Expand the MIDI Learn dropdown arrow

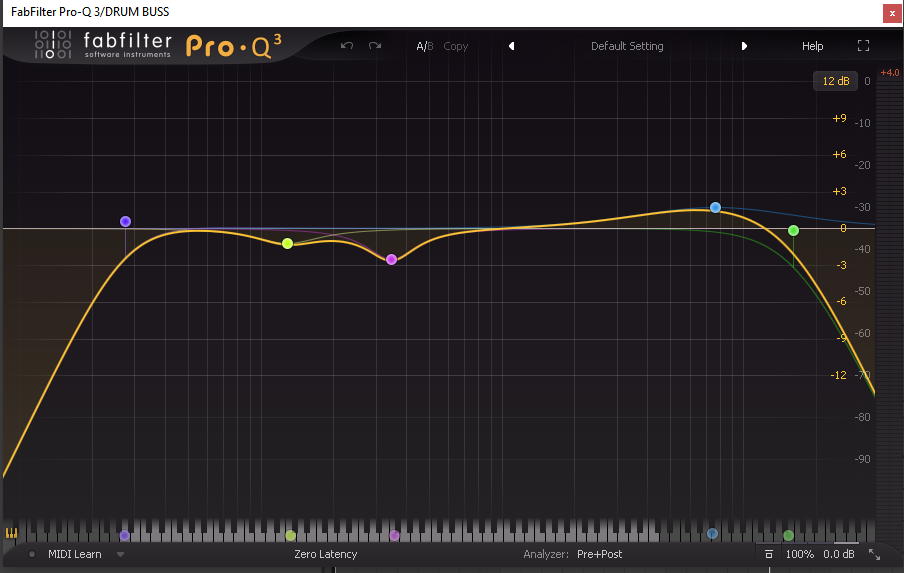(120, 554)
